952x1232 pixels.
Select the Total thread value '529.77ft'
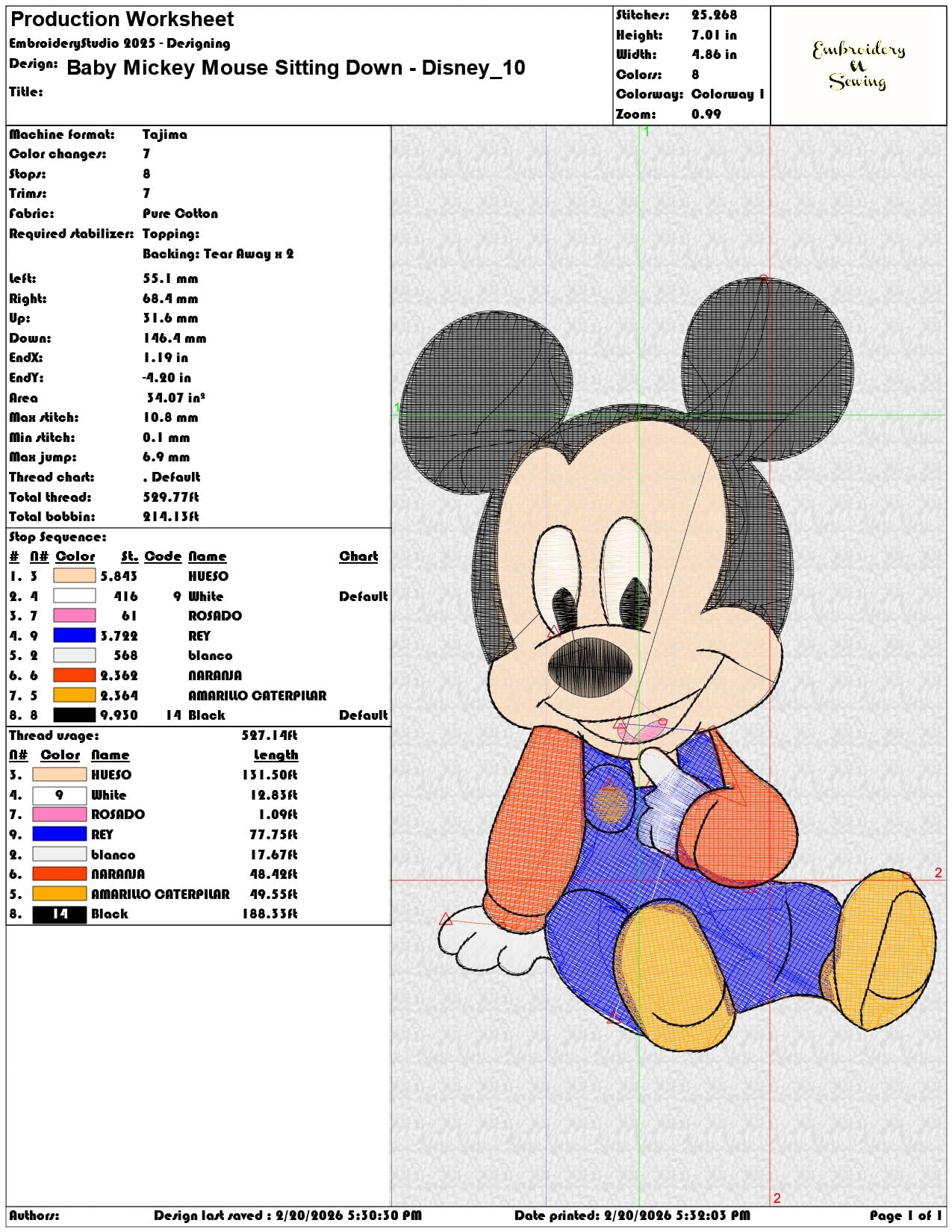(x=171, y=497)
